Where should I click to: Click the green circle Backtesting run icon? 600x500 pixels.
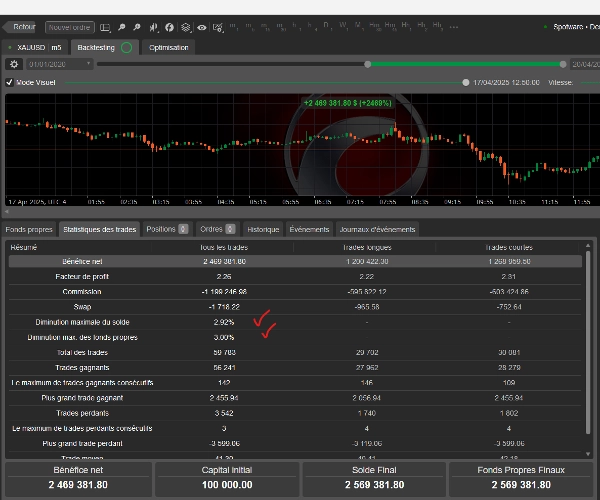coord(126,47)
